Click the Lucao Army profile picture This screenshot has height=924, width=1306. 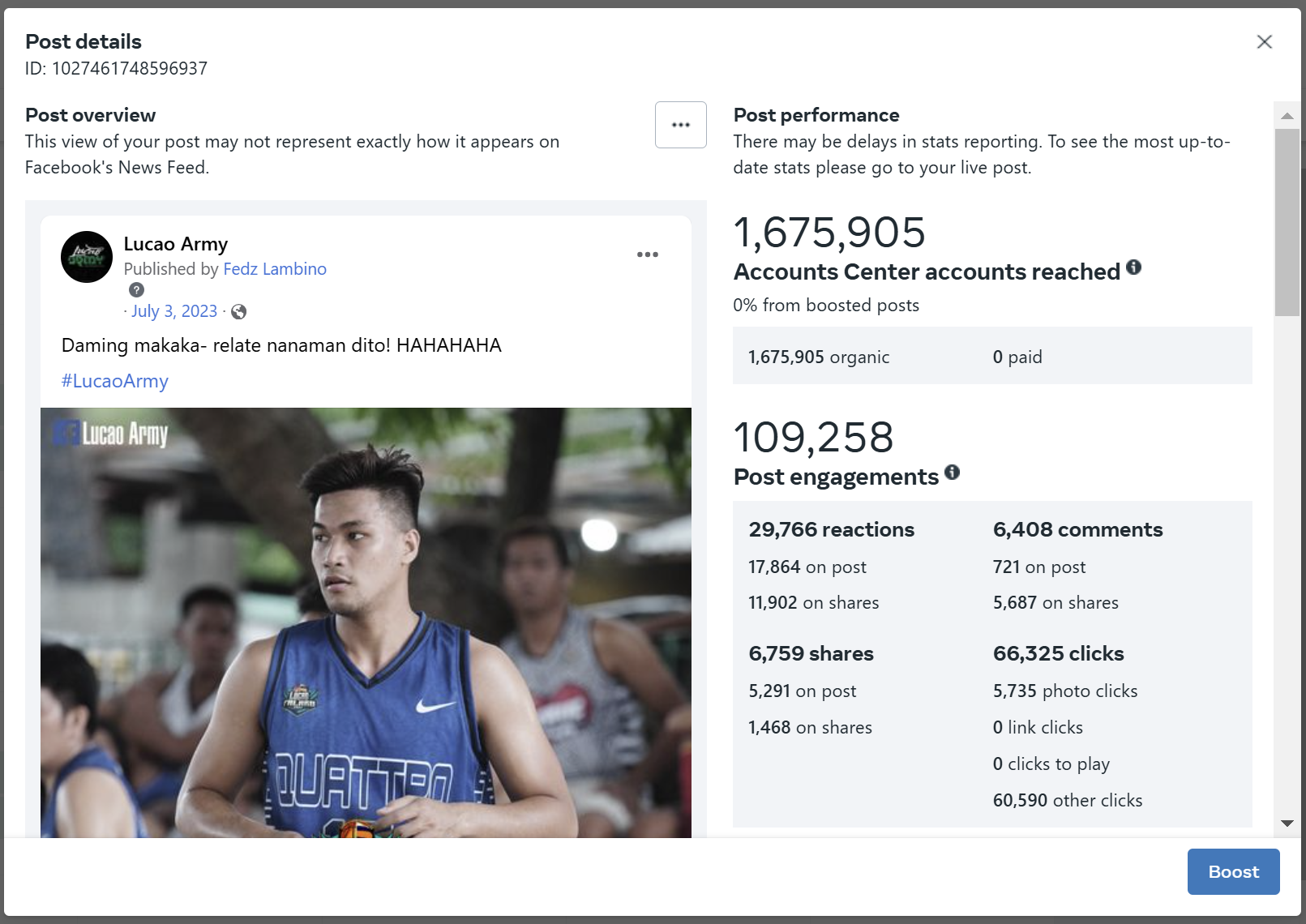pos(87,257)
